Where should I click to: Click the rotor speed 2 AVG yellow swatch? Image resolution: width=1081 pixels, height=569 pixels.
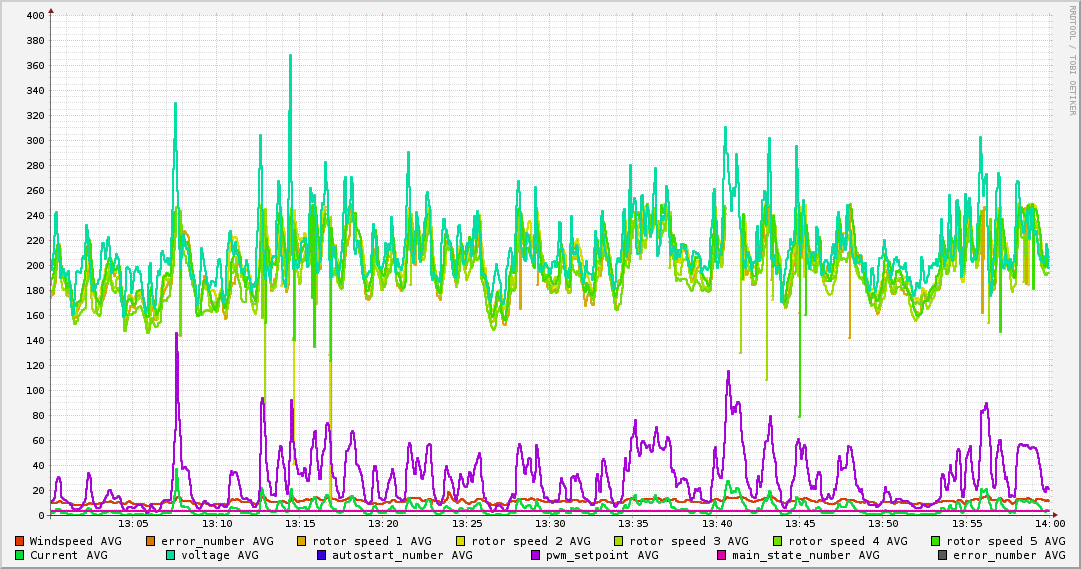coord(461,541)
